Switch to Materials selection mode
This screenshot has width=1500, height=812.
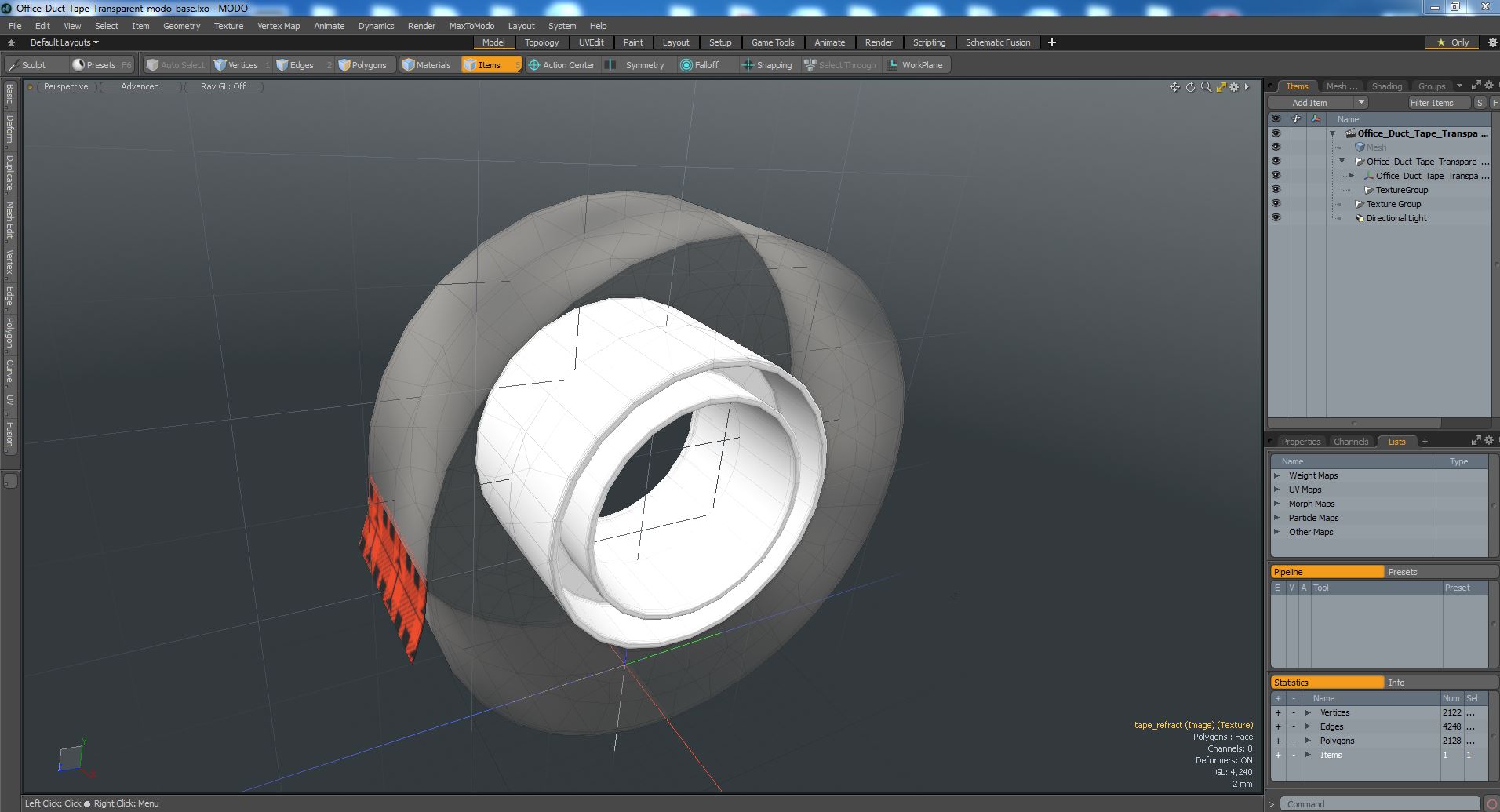click(427, 65)
